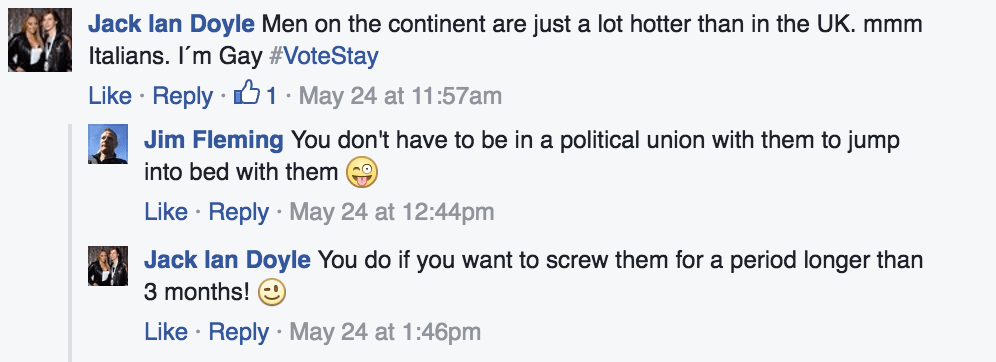Image resolution: width=996 pixels, height=362 pixels.
Task: Like Jim Fleming's reply
Action: click(166, 212)
